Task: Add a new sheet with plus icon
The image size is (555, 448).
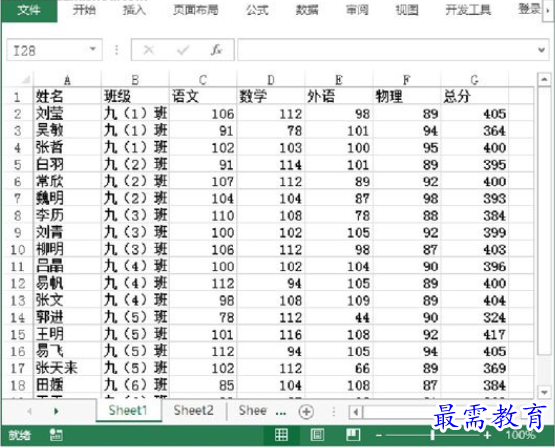Action: point(306,412)
